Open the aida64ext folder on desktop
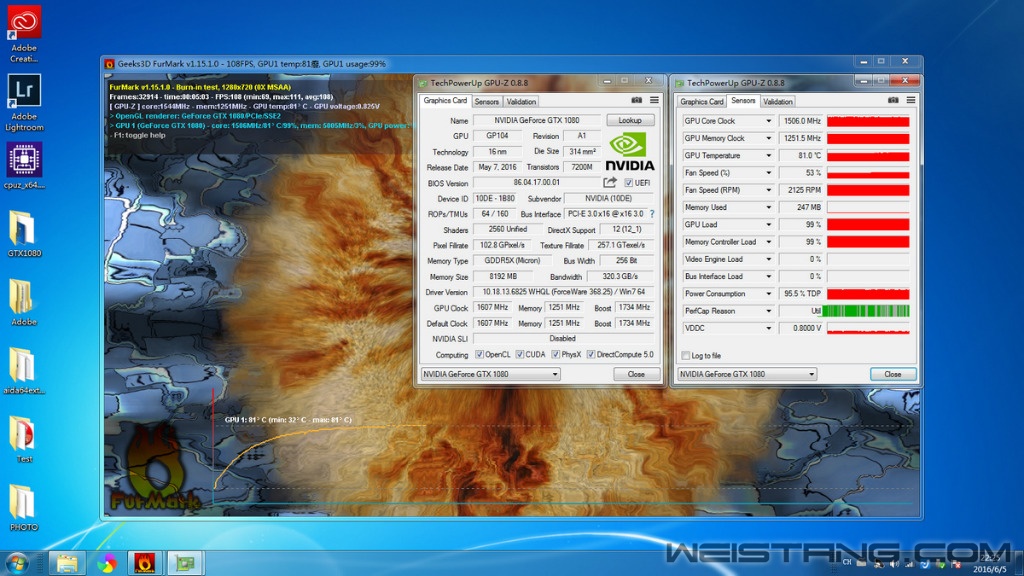Image resolution: width=1024 pixels, height=576 pixels. pyautogui.click(x=24, y=371)
